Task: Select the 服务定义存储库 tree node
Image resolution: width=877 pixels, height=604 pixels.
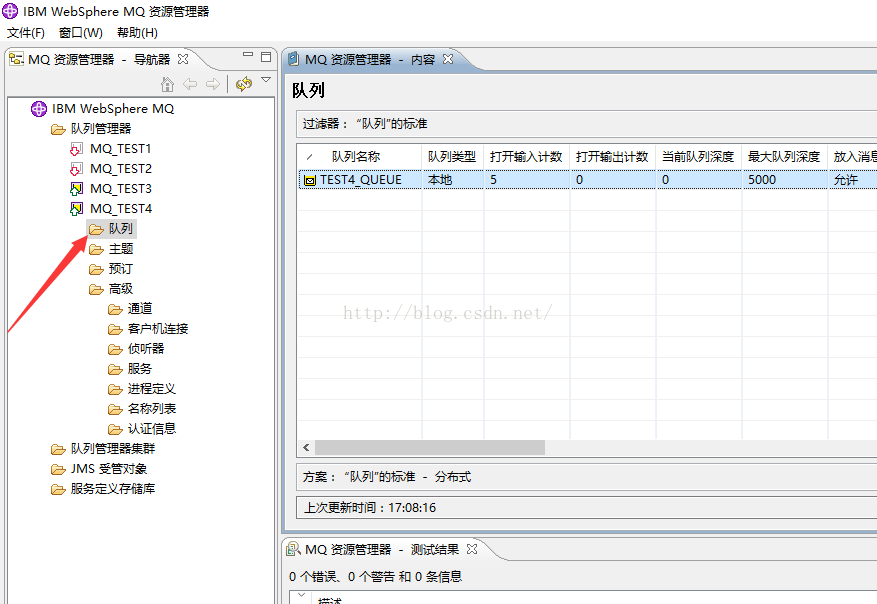Action: pos(113,489)
